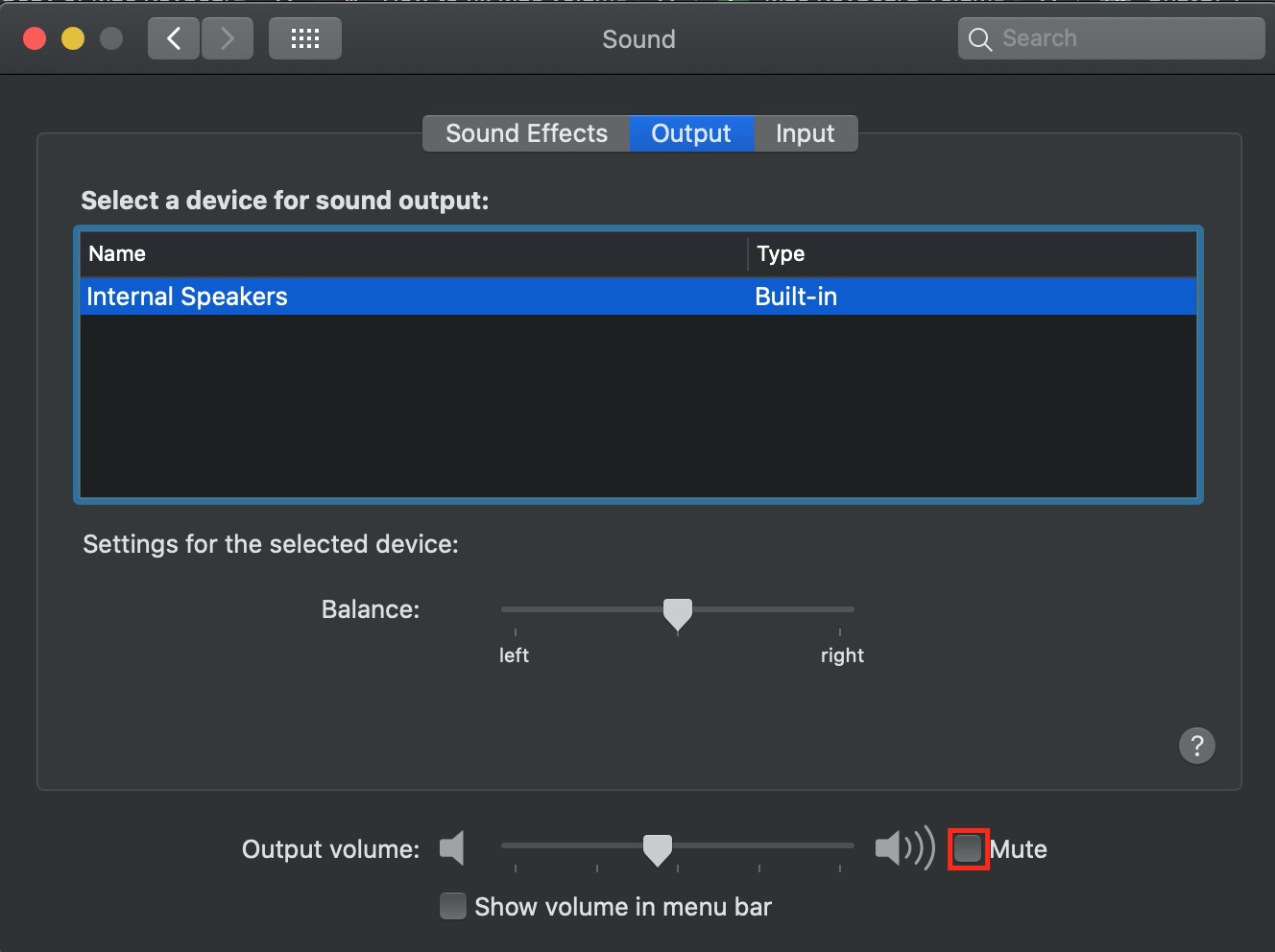The height and width of the screenshot is (952, 1275).
Task: Select Internal Speakers output device
Action: pos(638,297)
